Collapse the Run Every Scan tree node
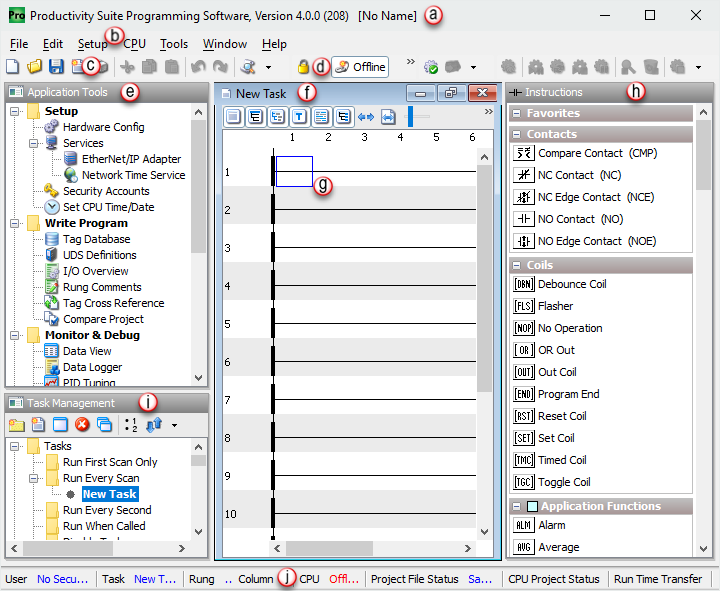 pos(33,478)
